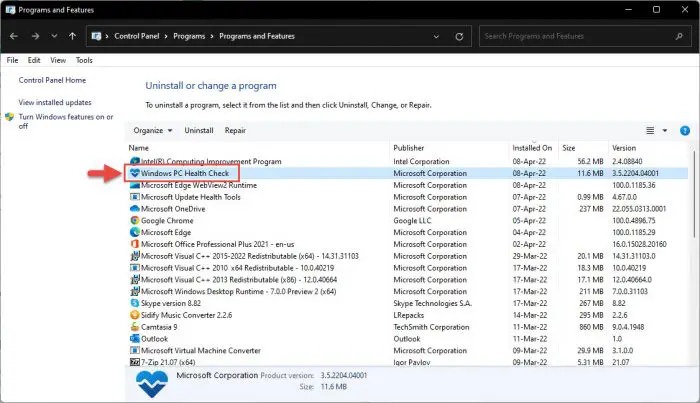Select Intel Computing Improvement Program icon
The width and height of the screenshot is (700, 403).
pyautogui.click(x=134, y=161)
